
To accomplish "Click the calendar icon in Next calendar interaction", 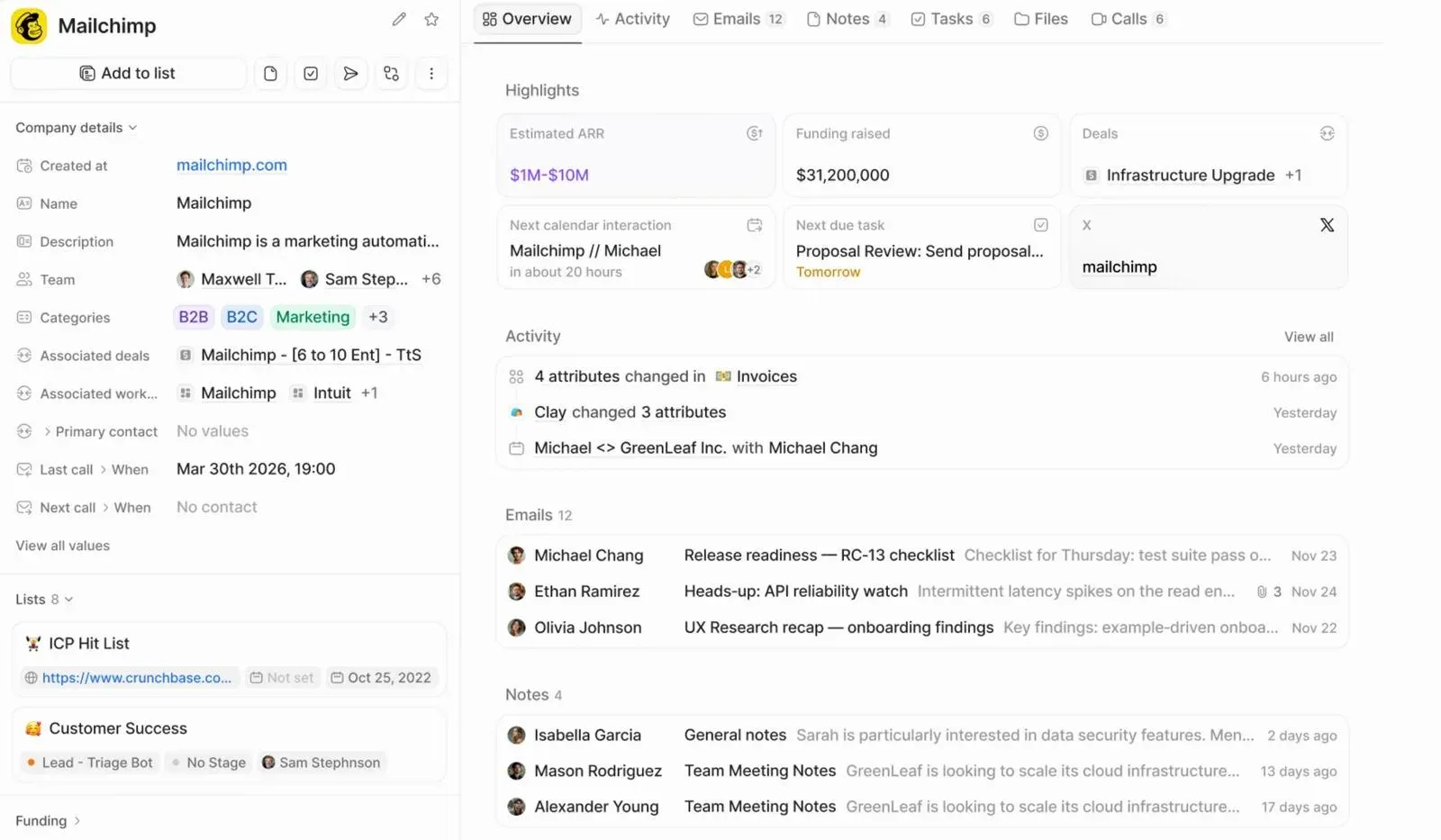I will (755, 225).
